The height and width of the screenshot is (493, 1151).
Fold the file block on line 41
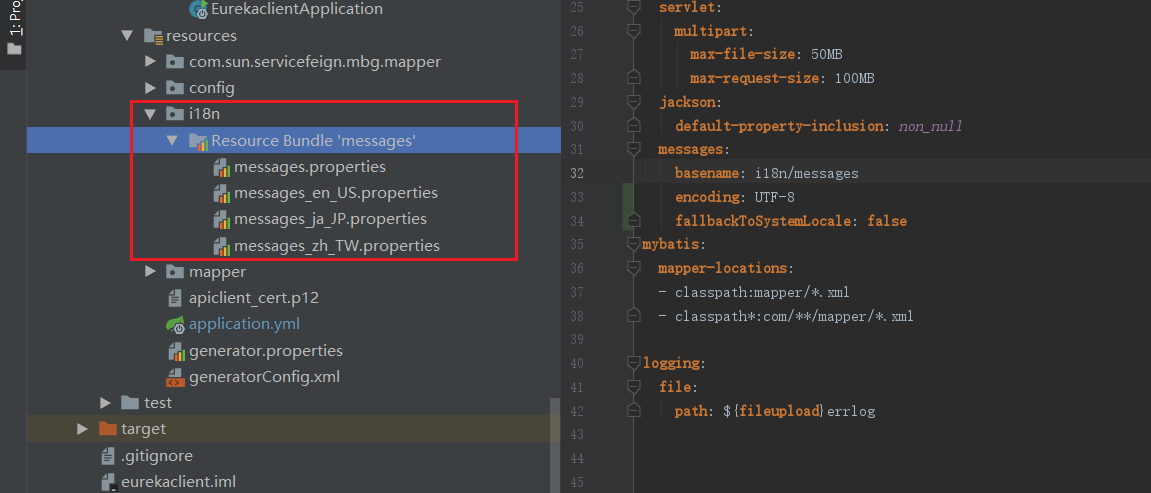[634, 386]
